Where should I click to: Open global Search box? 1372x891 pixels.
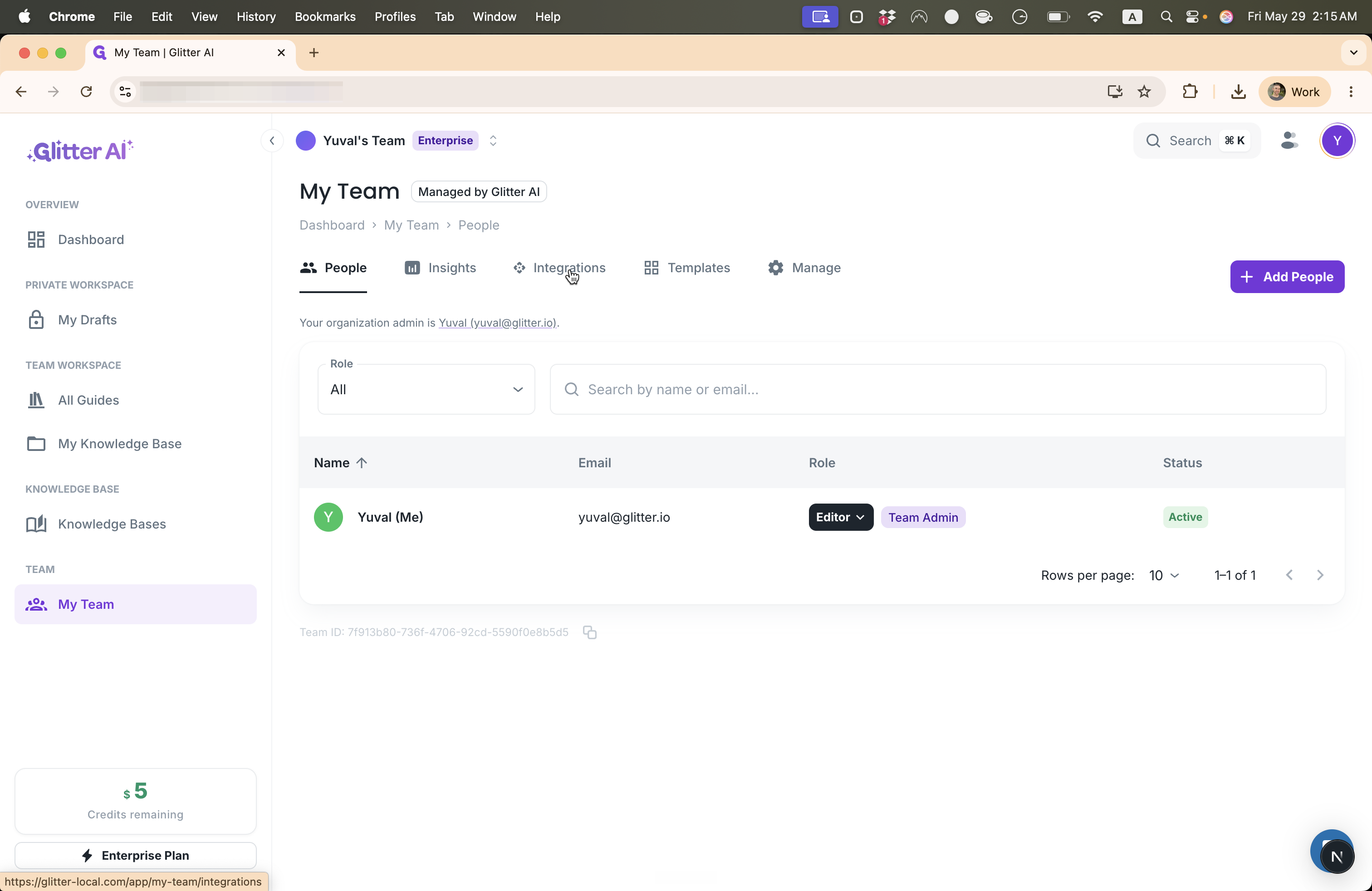click(x=1197, y=141)
